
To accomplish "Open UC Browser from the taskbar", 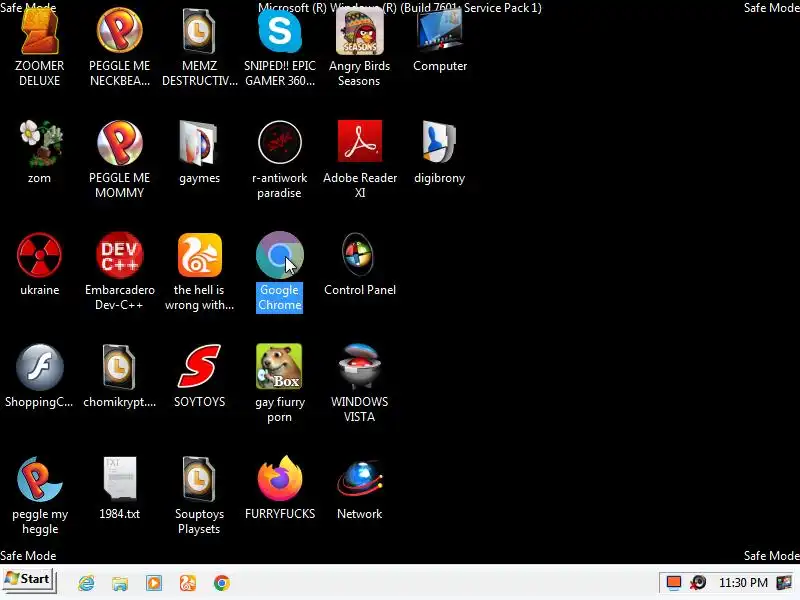I will point(188,583).
